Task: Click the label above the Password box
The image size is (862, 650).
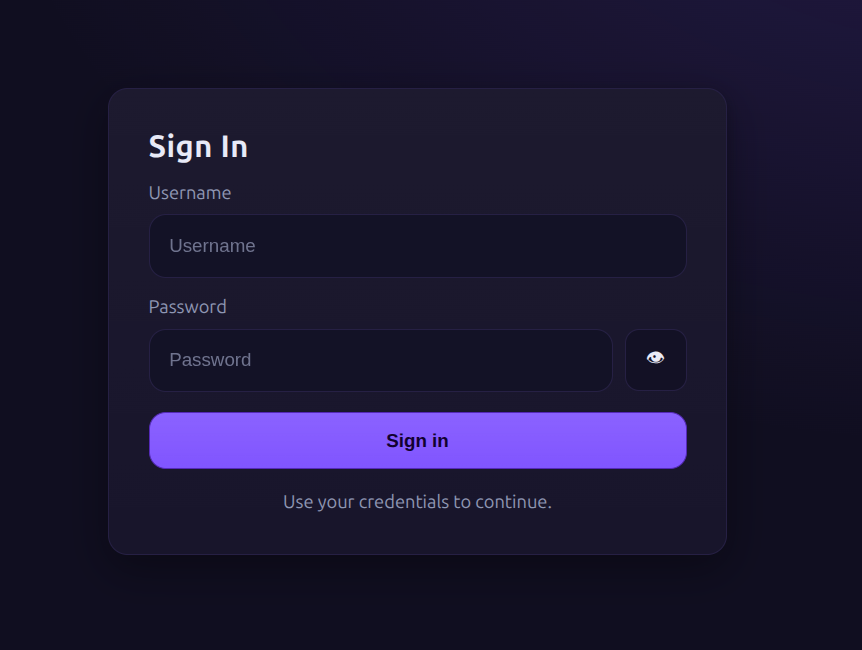Action: [188, 307]
